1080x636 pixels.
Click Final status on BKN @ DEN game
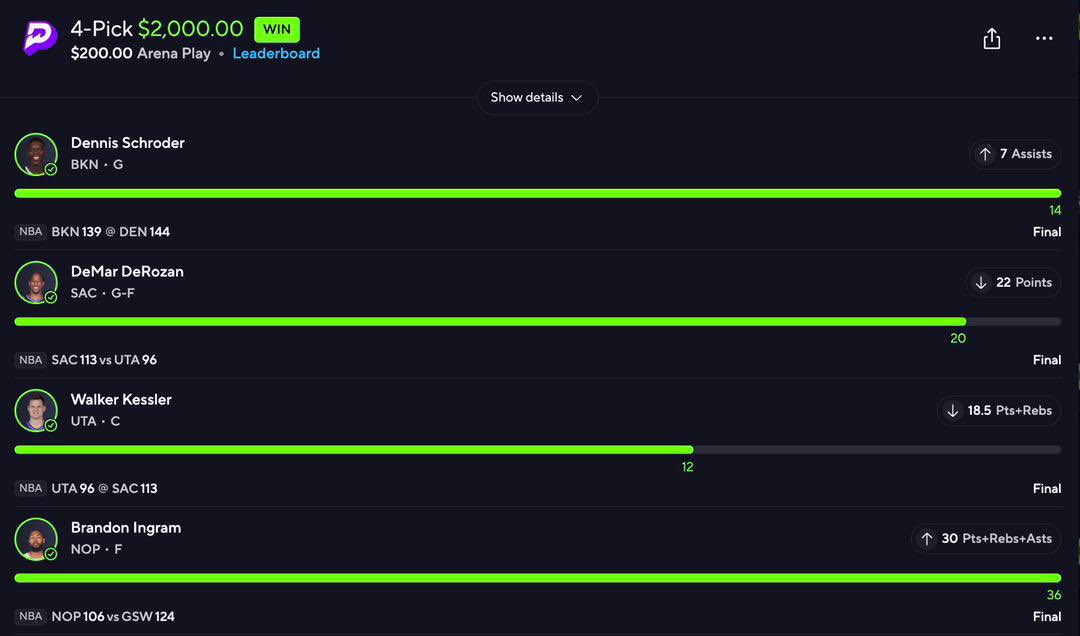(1047, 232)
